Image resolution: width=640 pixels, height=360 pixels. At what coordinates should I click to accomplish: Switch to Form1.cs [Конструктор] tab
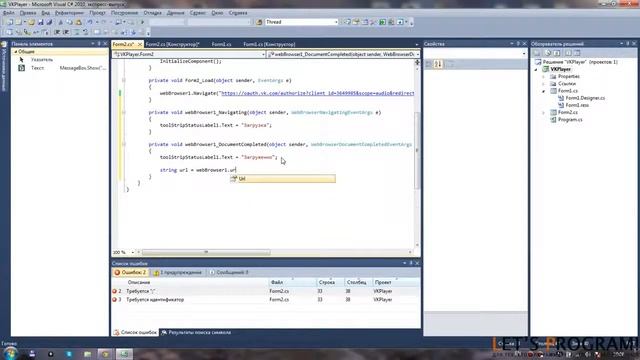tap(269, 44)
